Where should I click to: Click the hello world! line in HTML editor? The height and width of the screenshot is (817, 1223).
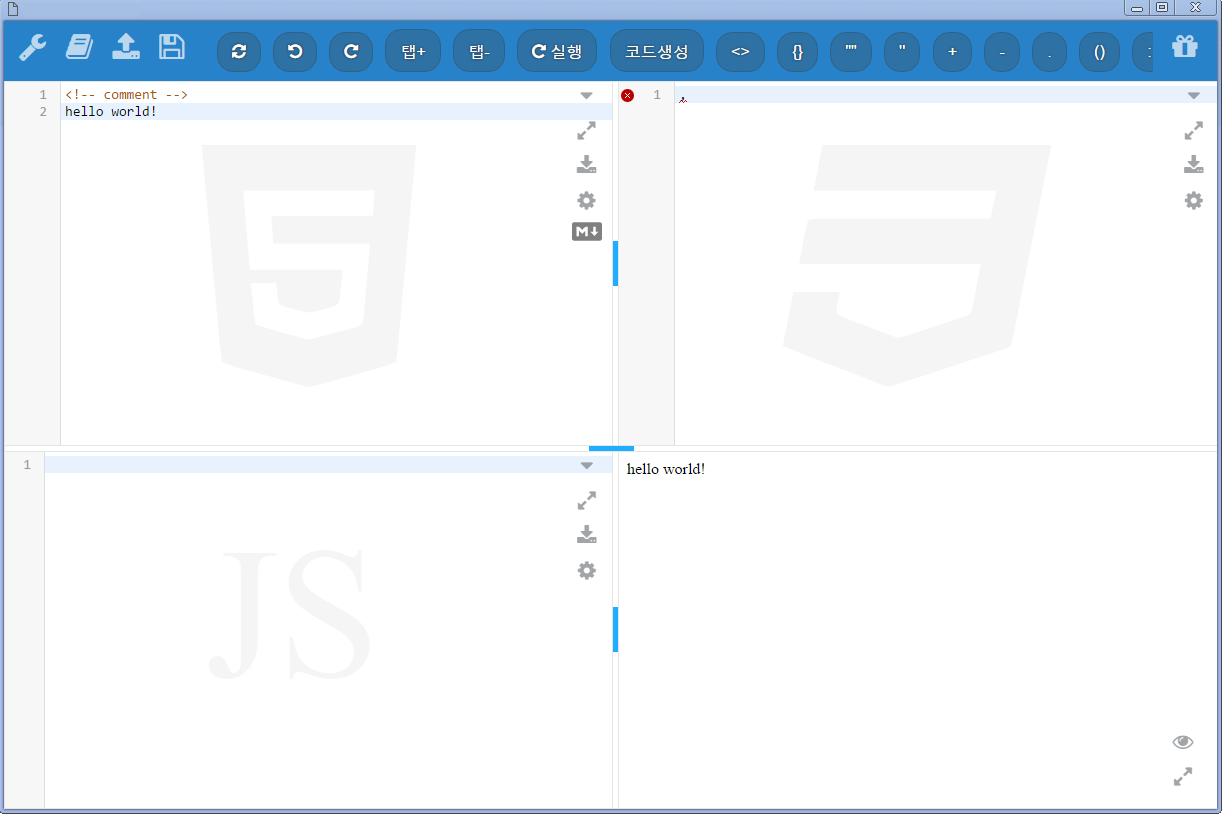tap(111, 111)
